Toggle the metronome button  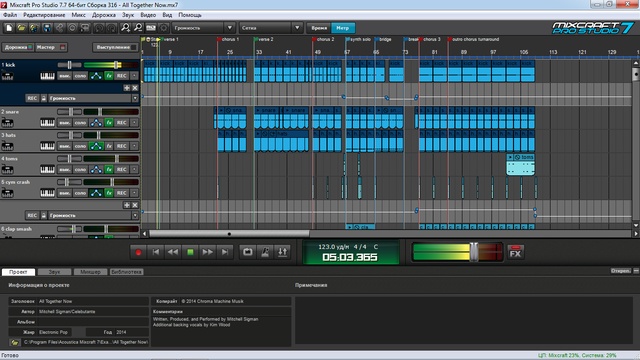pos(265,252)
